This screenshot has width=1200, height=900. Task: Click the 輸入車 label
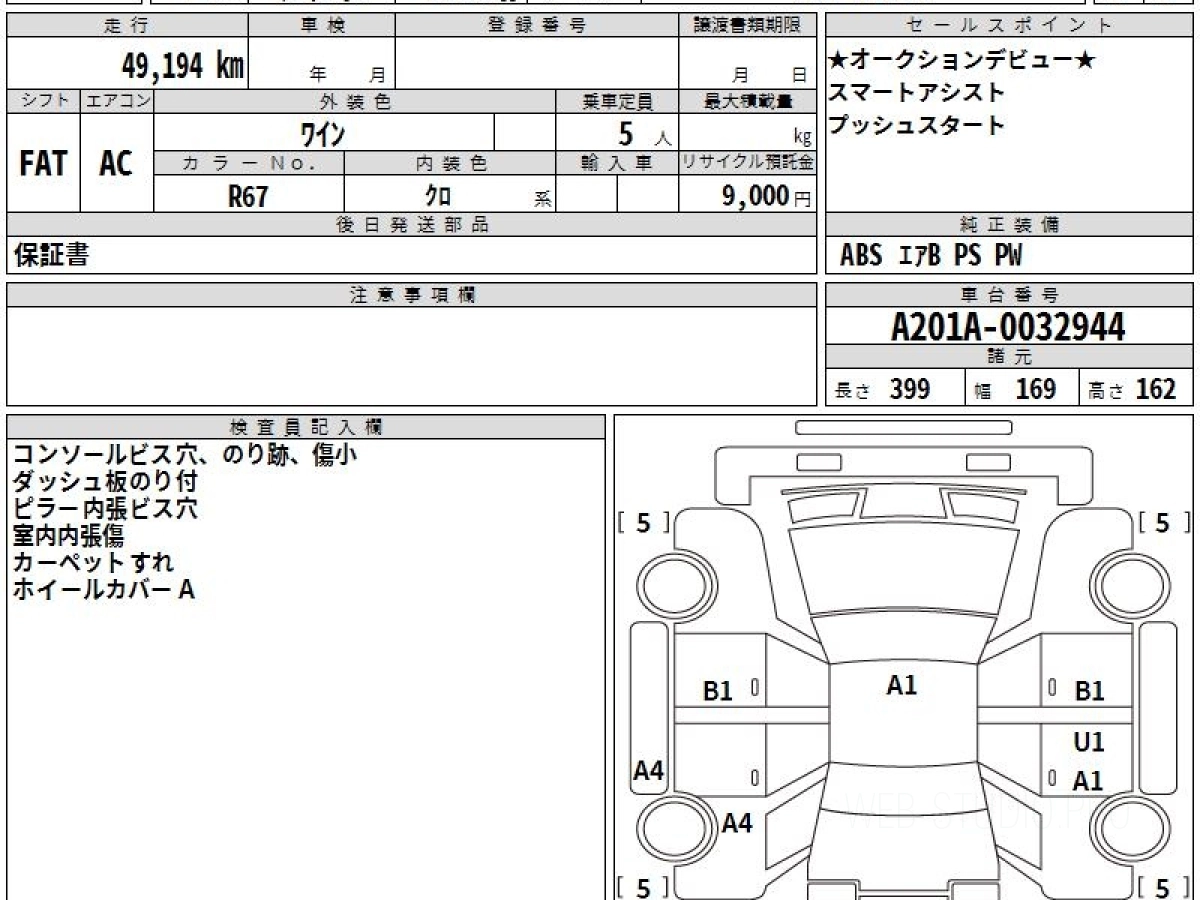(617, 163)
